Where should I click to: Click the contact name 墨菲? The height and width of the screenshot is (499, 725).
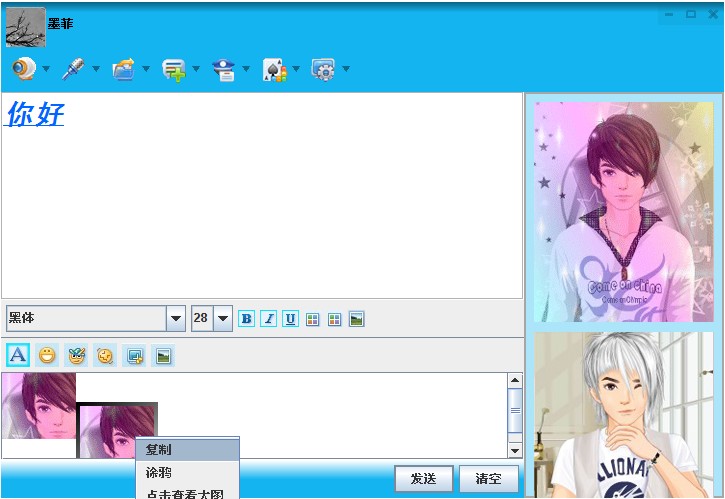click(61, 24)
